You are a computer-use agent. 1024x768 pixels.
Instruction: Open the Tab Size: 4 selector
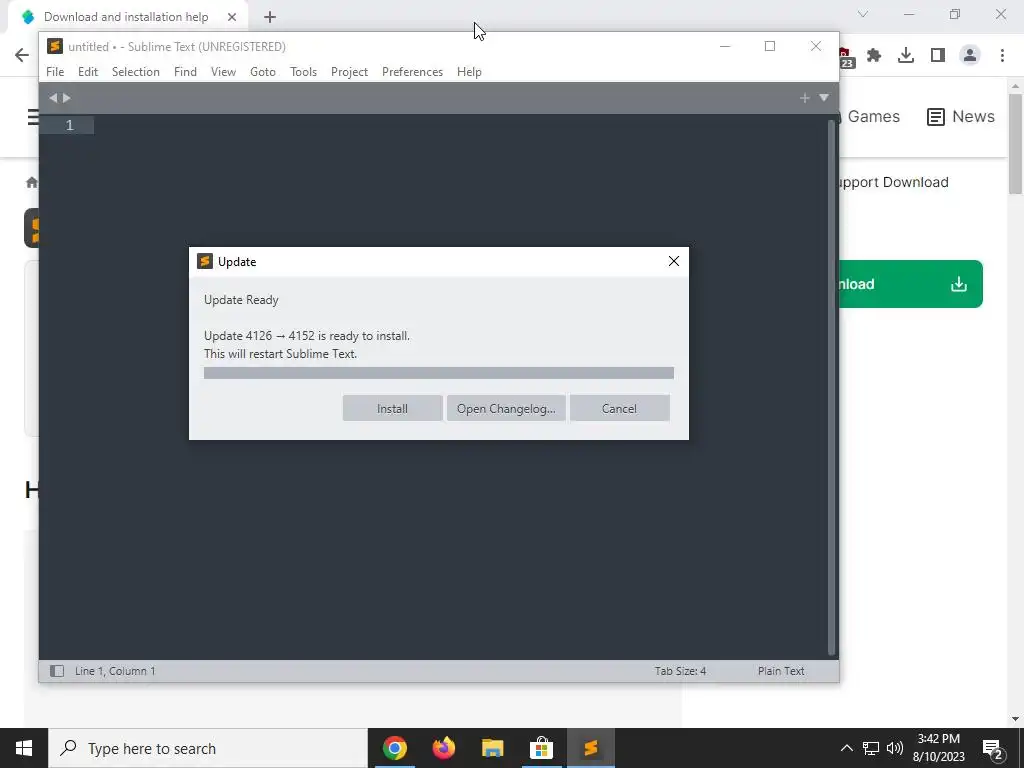click(x=680, y=671)
